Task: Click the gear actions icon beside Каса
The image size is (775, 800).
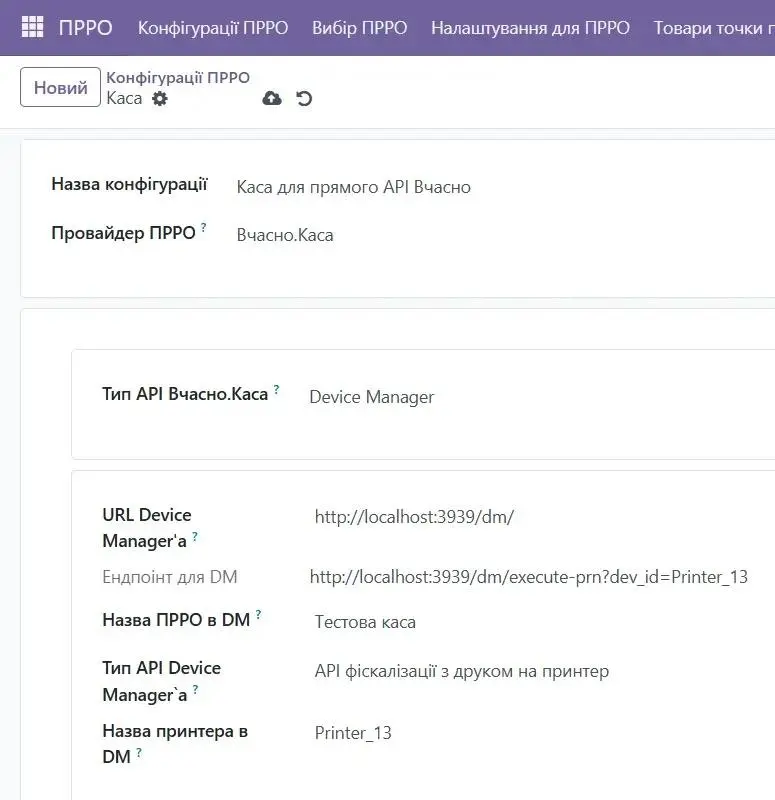Action: coord(160,98)
